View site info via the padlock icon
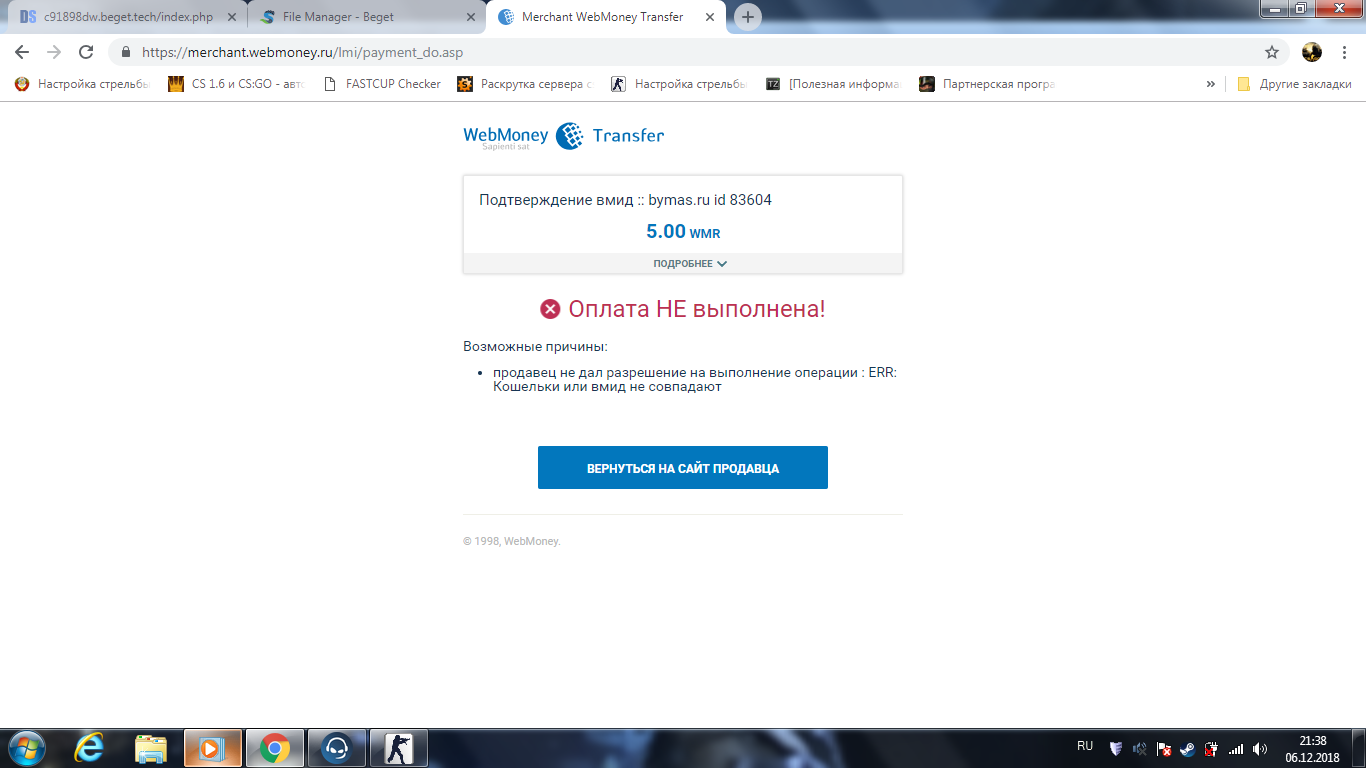 (x=126, y=52)
